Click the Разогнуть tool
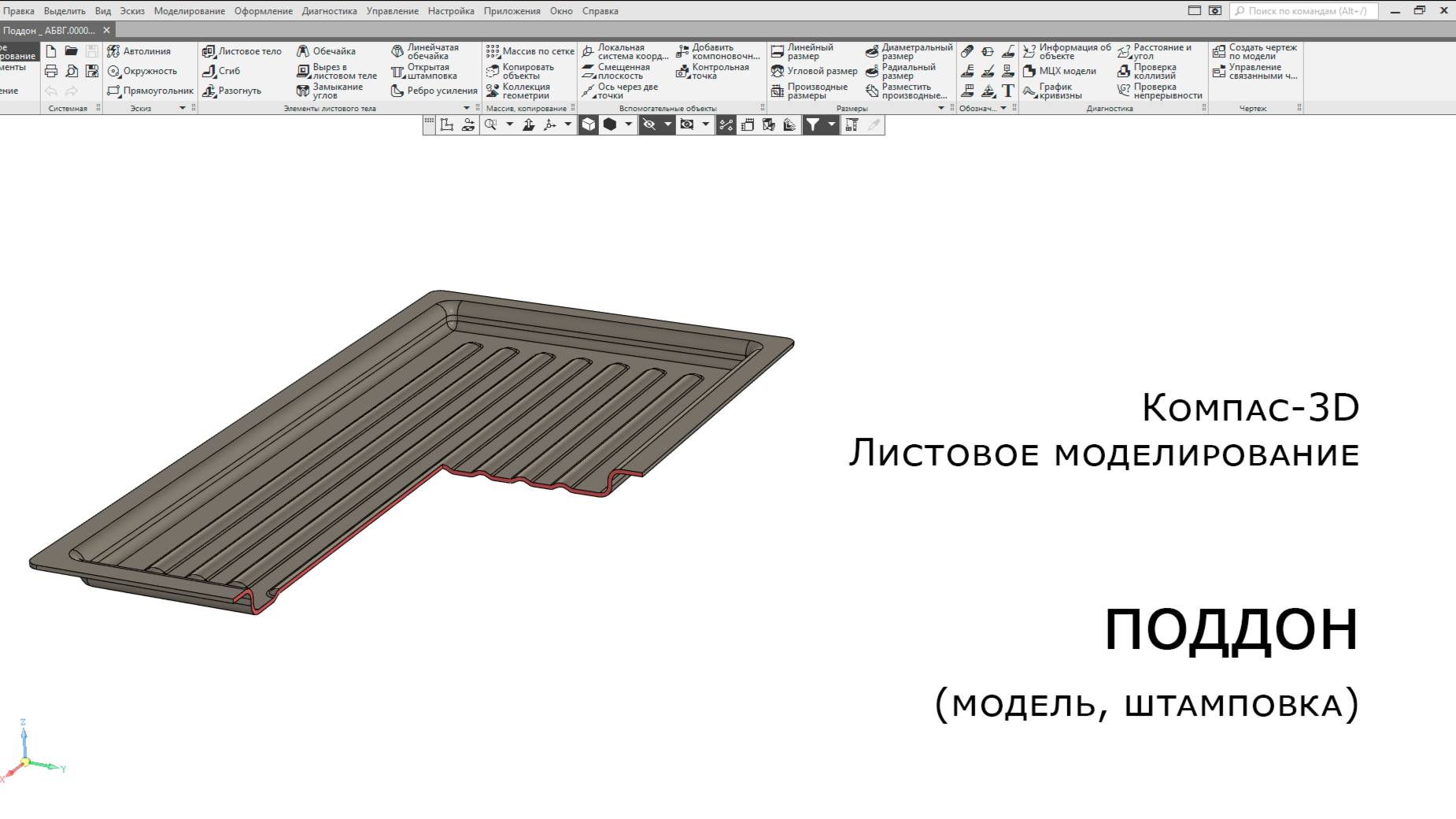The image size is (1456, 819). point(238,91)
